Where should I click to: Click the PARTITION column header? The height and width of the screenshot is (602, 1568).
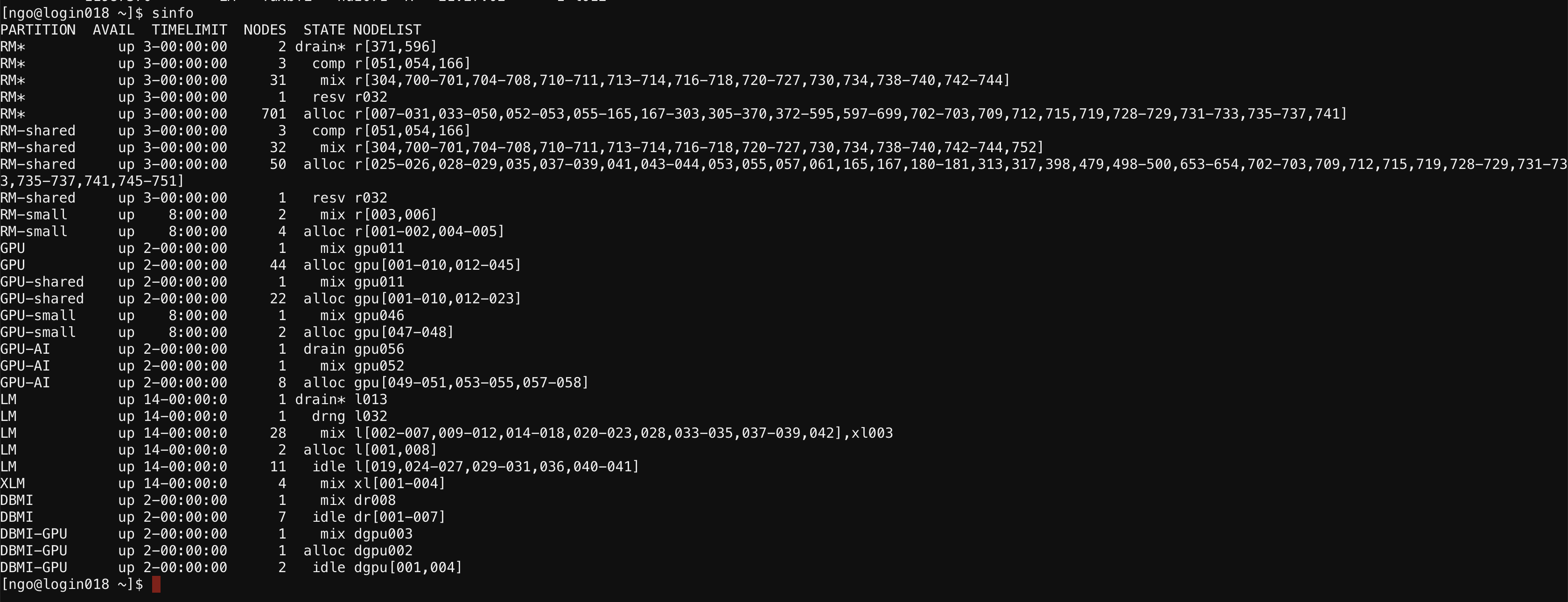coord(38,30)
